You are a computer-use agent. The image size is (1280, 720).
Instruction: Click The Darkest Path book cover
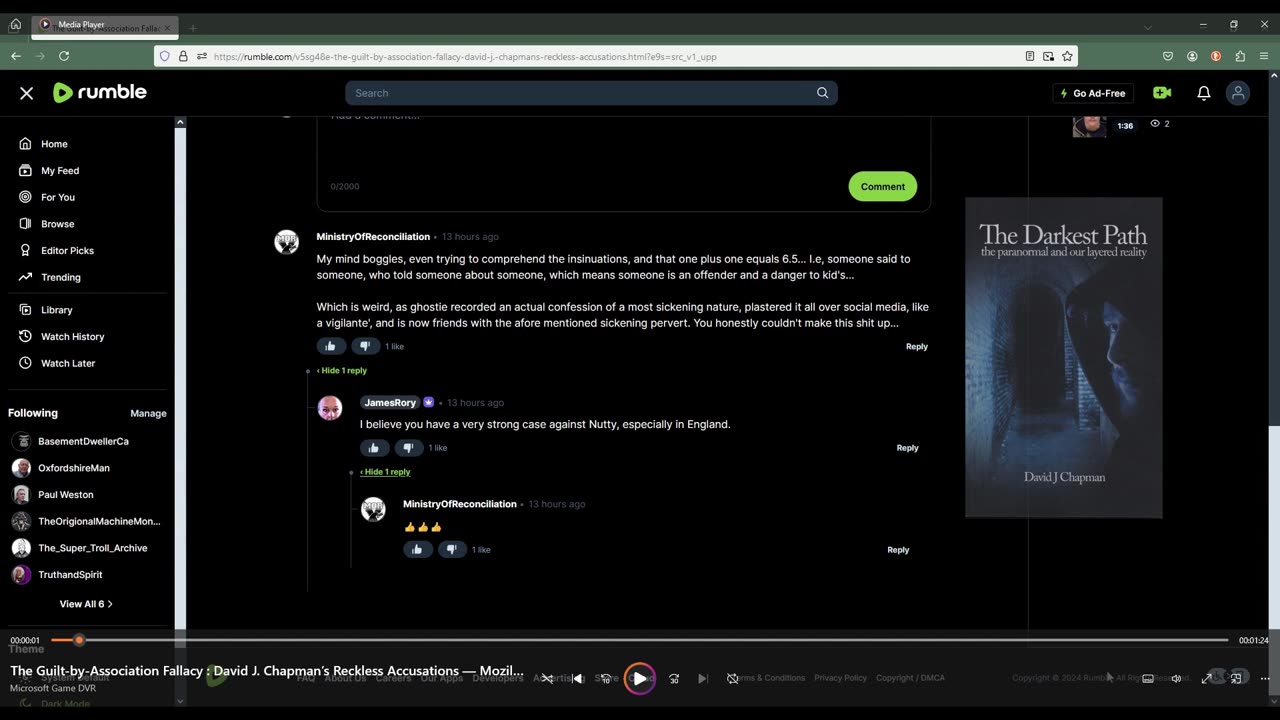1063,357
